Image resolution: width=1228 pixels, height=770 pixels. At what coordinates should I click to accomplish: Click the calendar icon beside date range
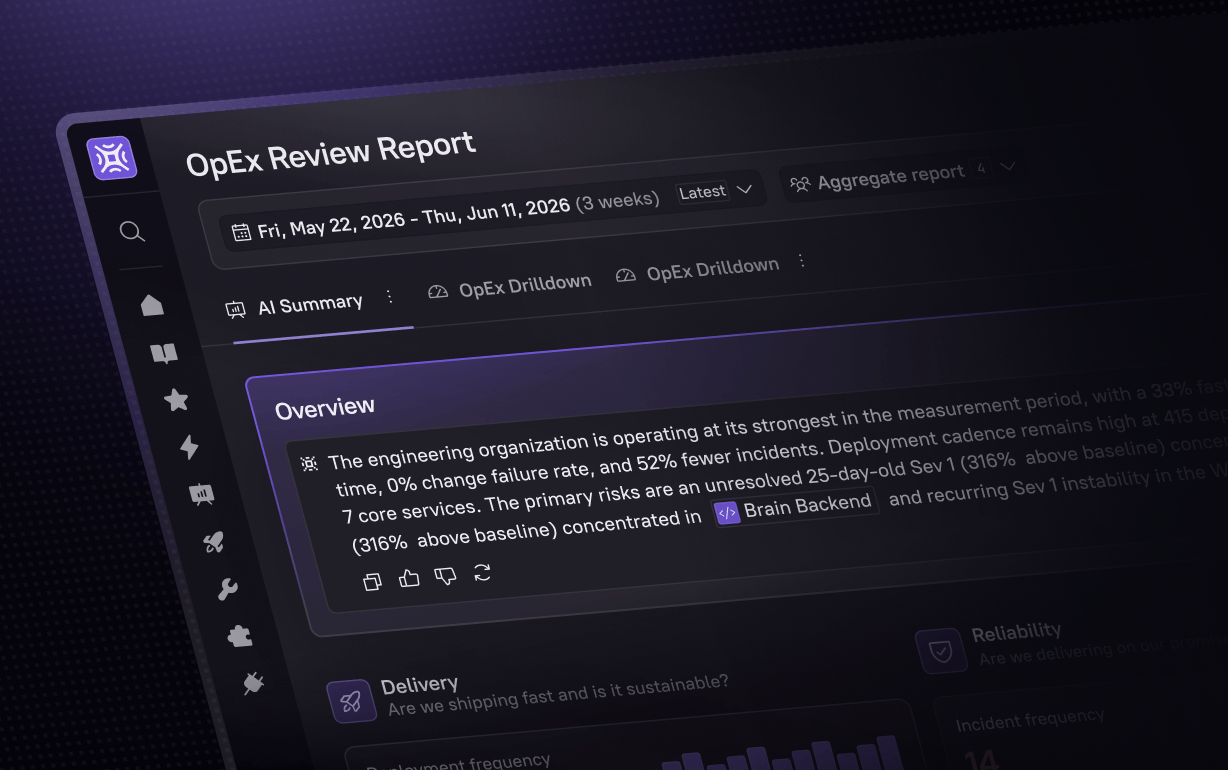(241, 232)
